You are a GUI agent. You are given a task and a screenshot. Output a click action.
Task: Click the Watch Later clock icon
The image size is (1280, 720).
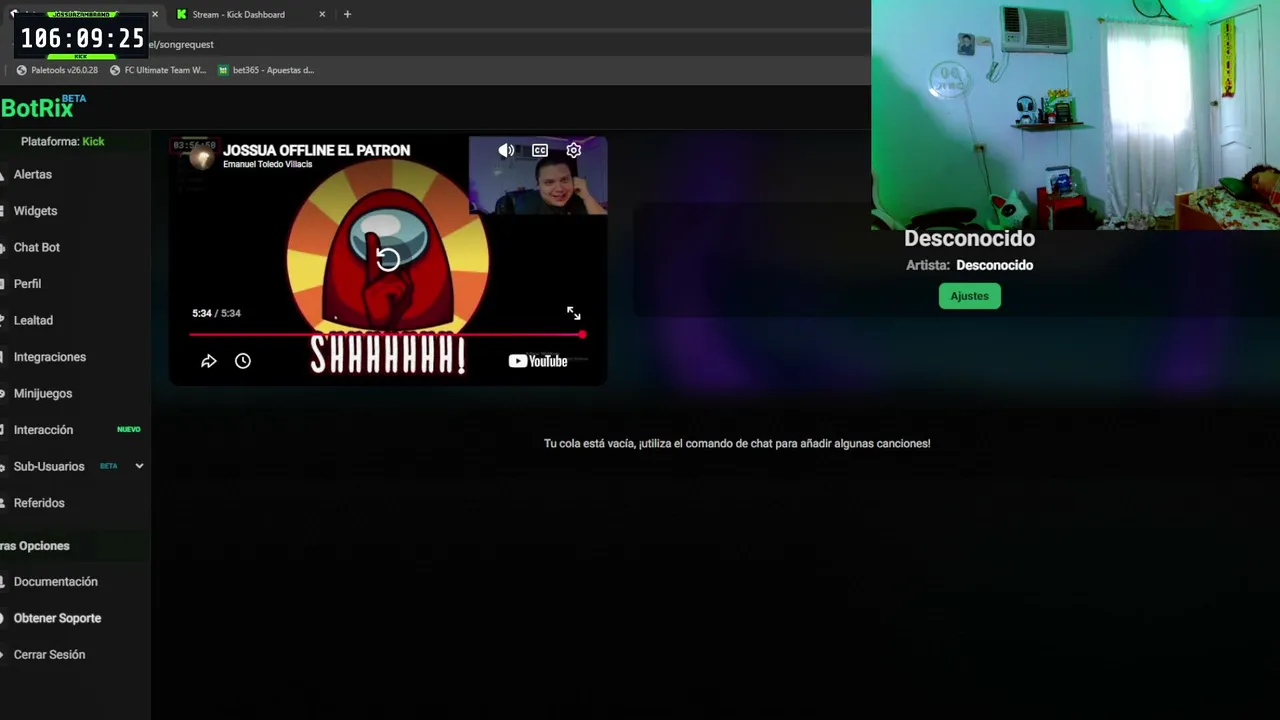[x=243, y=361]
